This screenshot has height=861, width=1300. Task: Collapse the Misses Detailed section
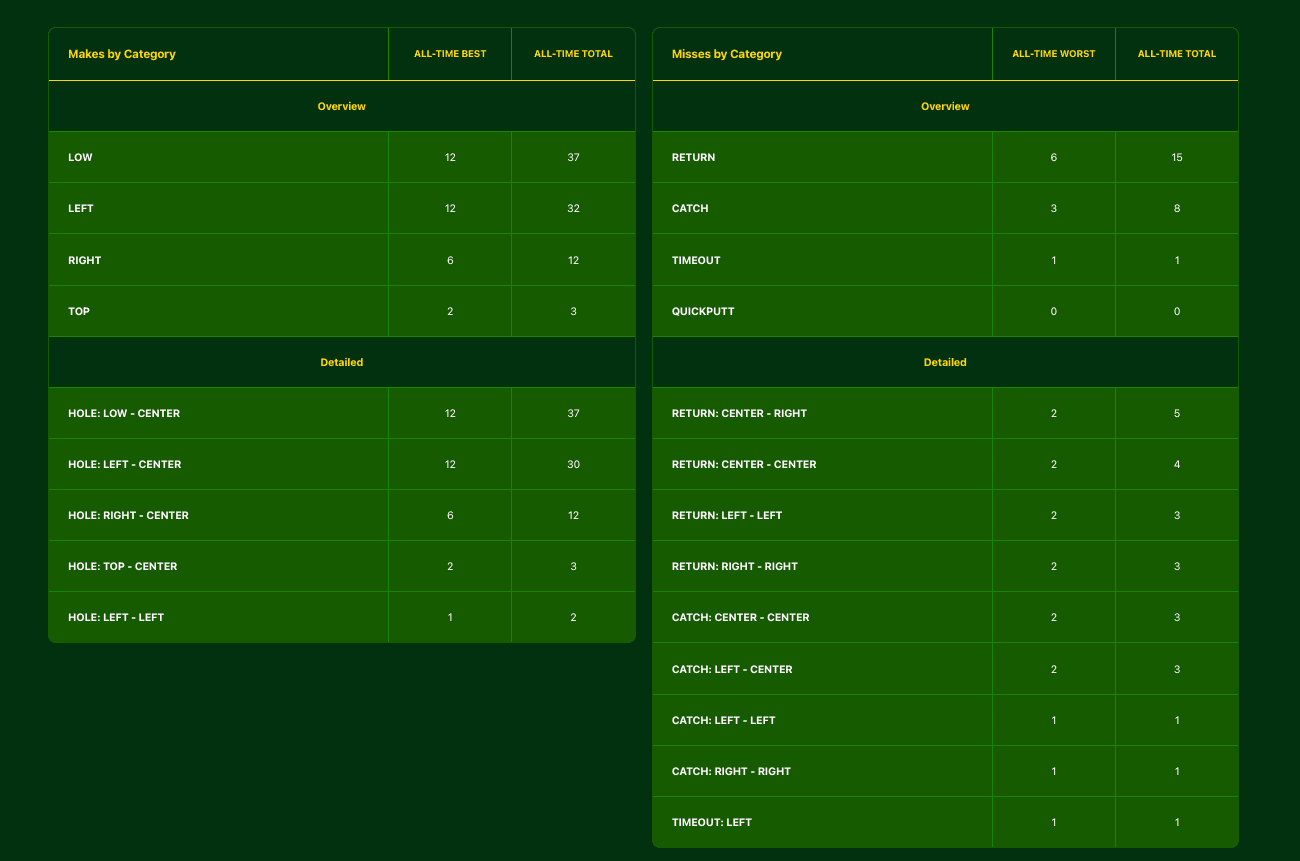pyautogui.click(x=945, y=362)
